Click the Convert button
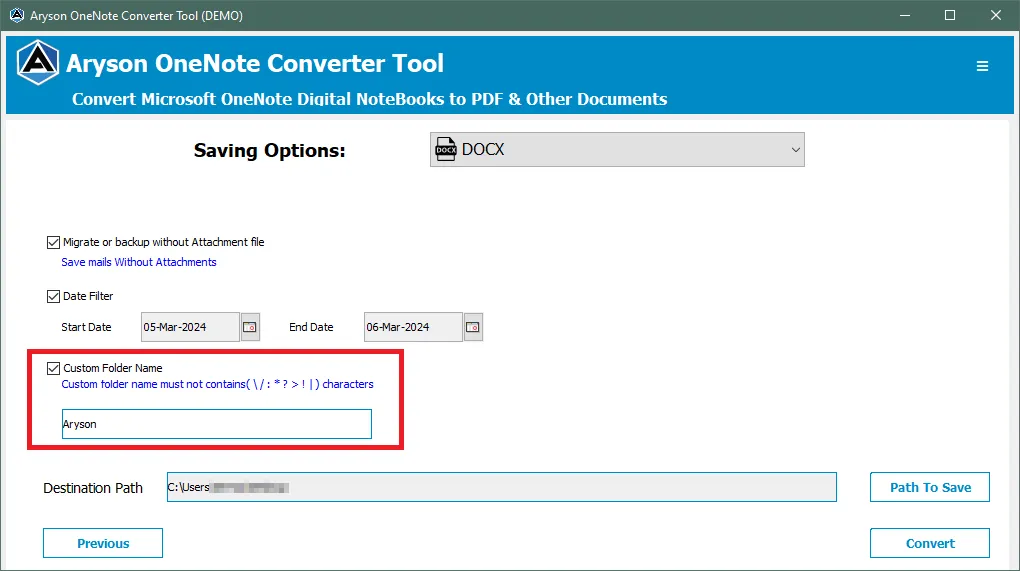The height and width of the screenshot is (571, 1020). (x=930, y=543)
